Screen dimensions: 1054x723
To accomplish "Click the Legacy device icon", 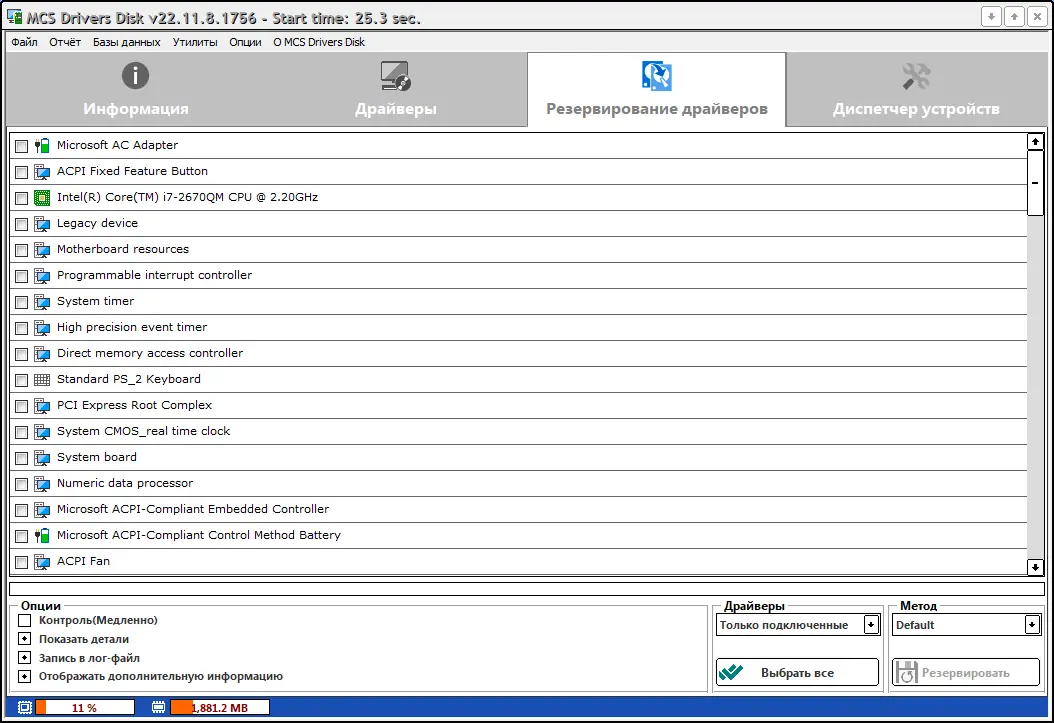I will pyautogui.click(x=42, y=224).
